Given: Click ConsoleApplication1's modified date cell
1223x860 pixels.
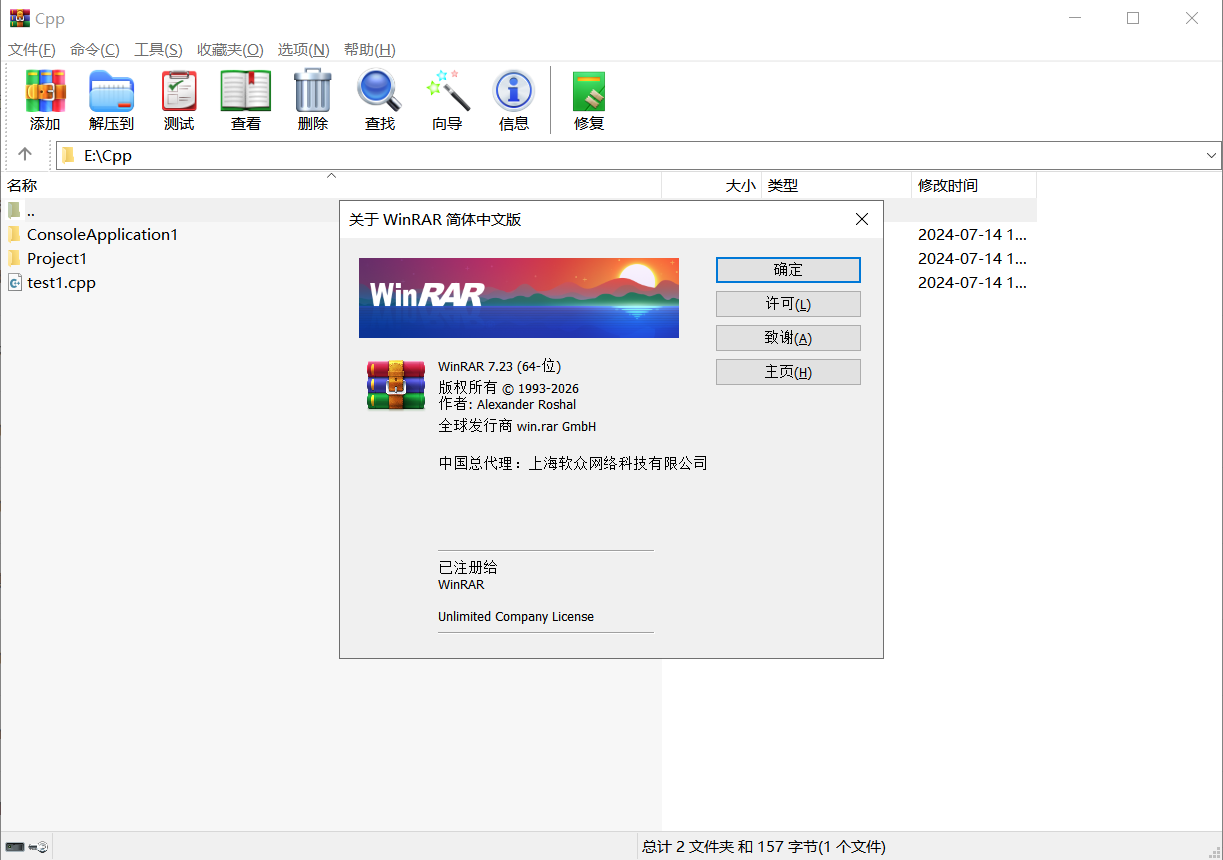Looking at the screenshot, I should pos(973,234).
